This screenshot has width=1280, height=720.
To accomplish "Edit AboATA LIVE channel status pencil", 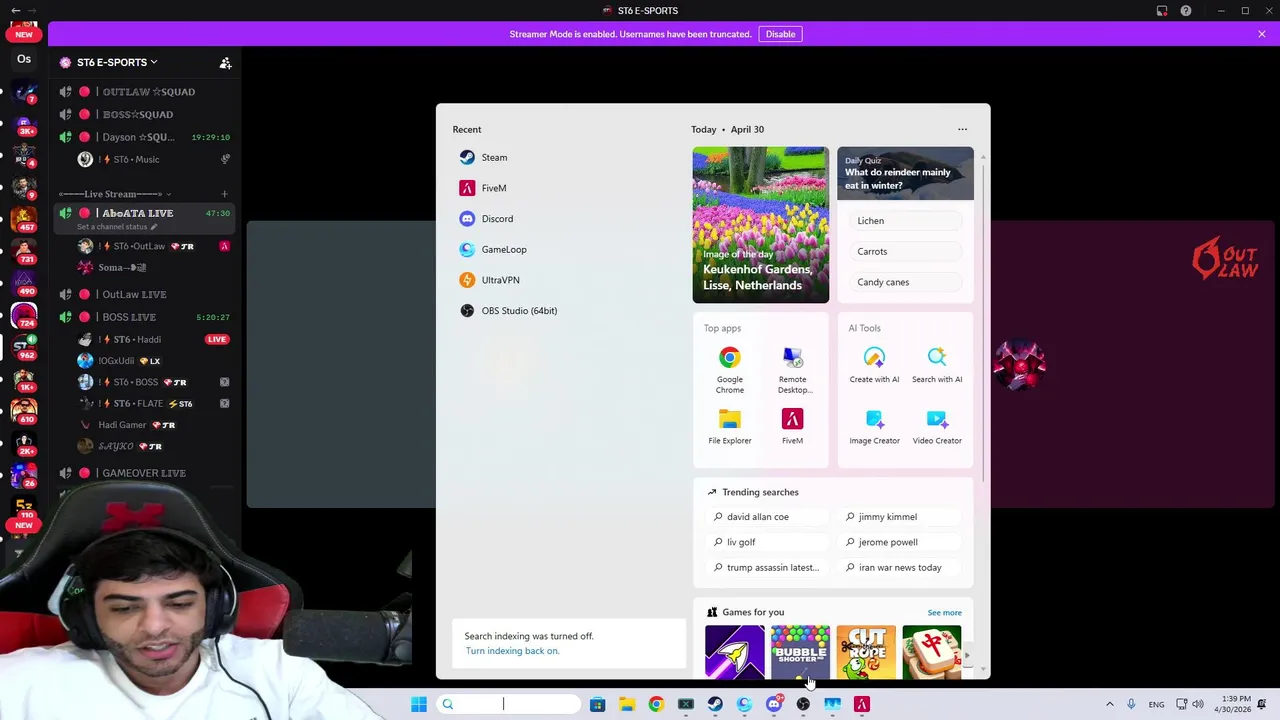I will click(153, 227).
